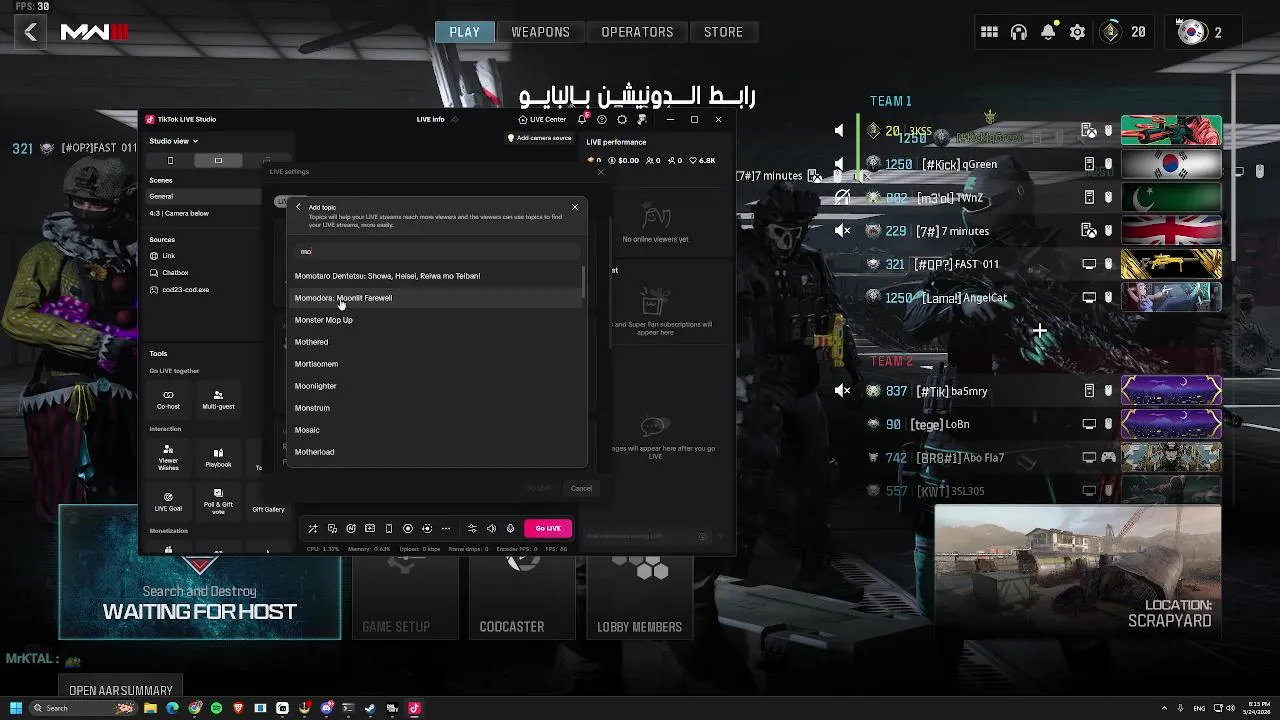Open game notifications bell in top bar
The width and height of the screenshot is (1280, 720).
pyautogui.click(x=1048, y=32)
